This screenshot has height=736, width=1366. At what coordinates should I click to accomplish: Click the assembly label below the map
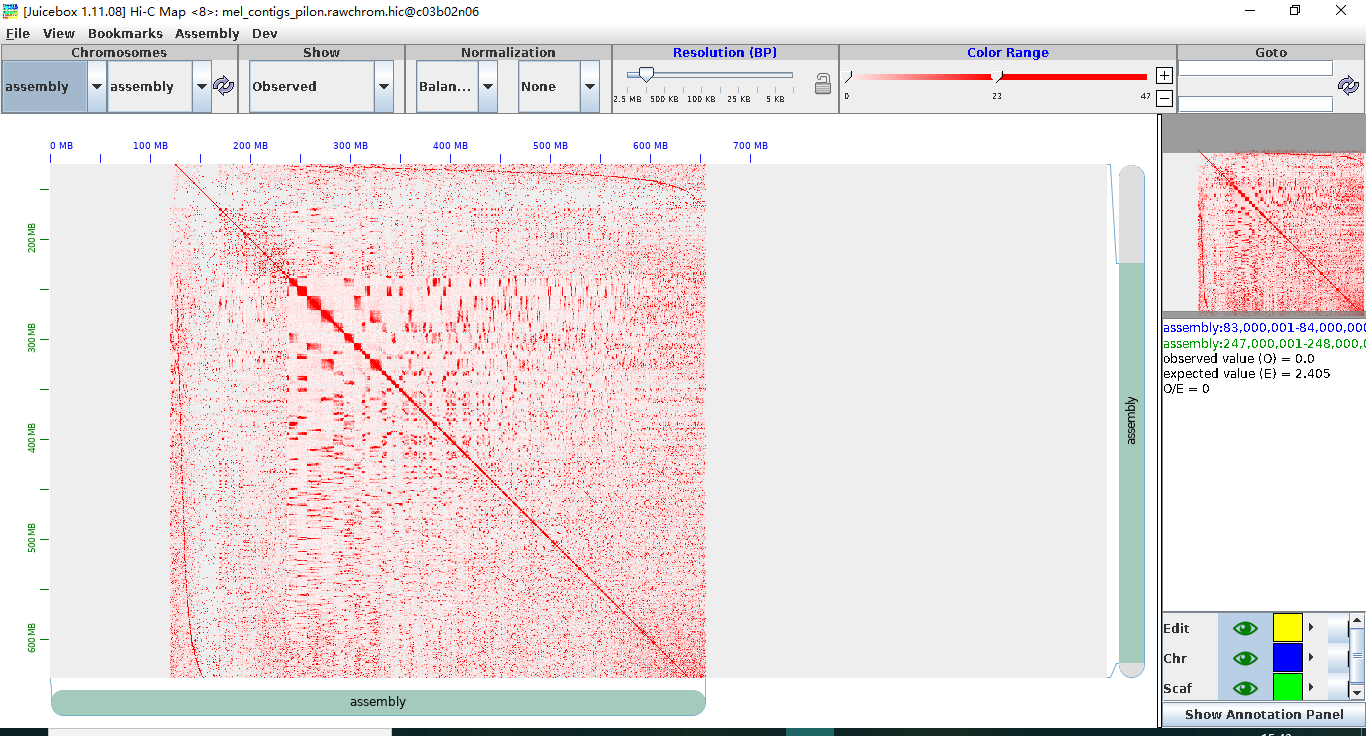pos(377,701)
